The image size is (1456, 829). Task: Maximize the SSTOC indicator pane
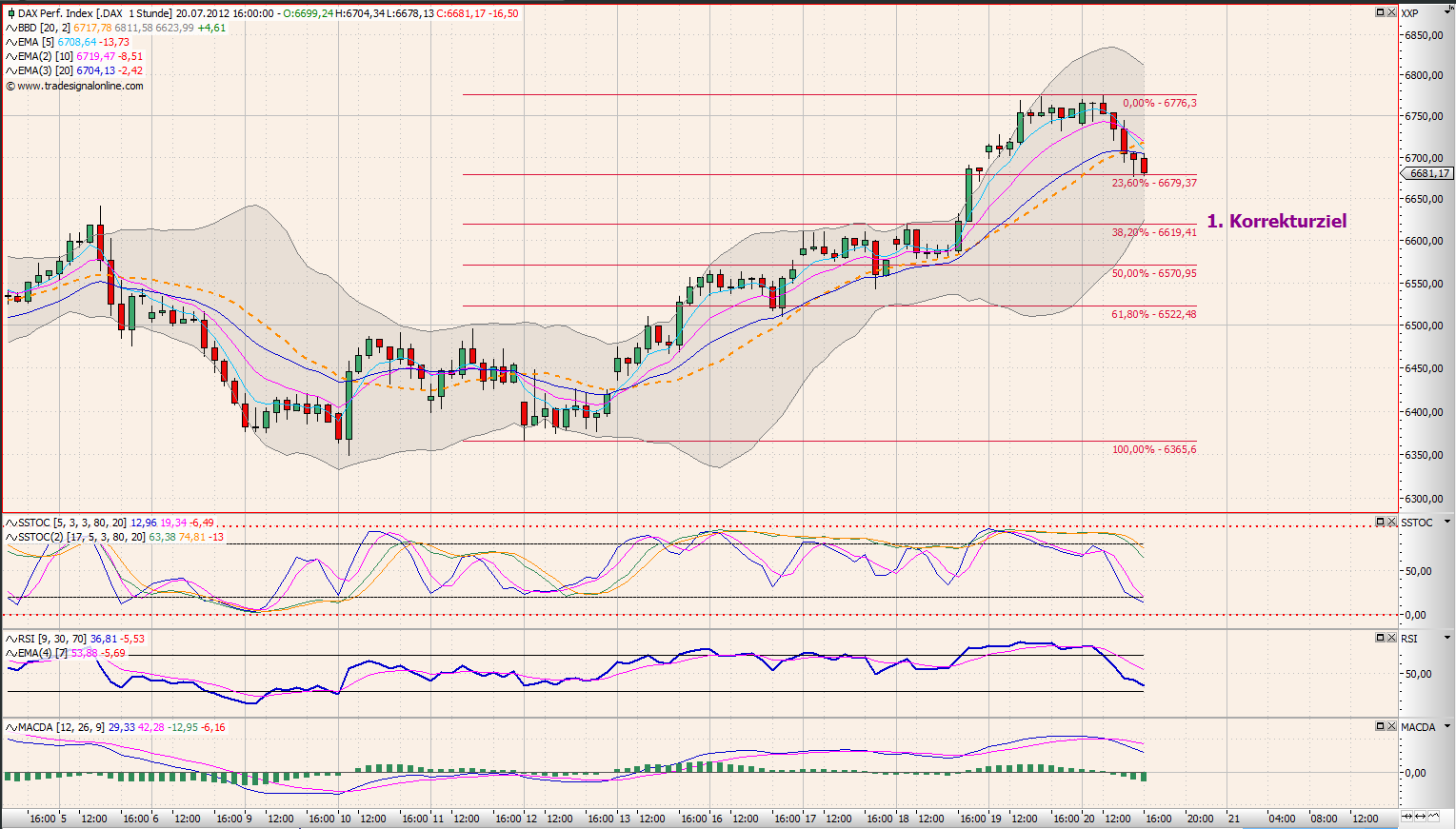pos(1380,522)
